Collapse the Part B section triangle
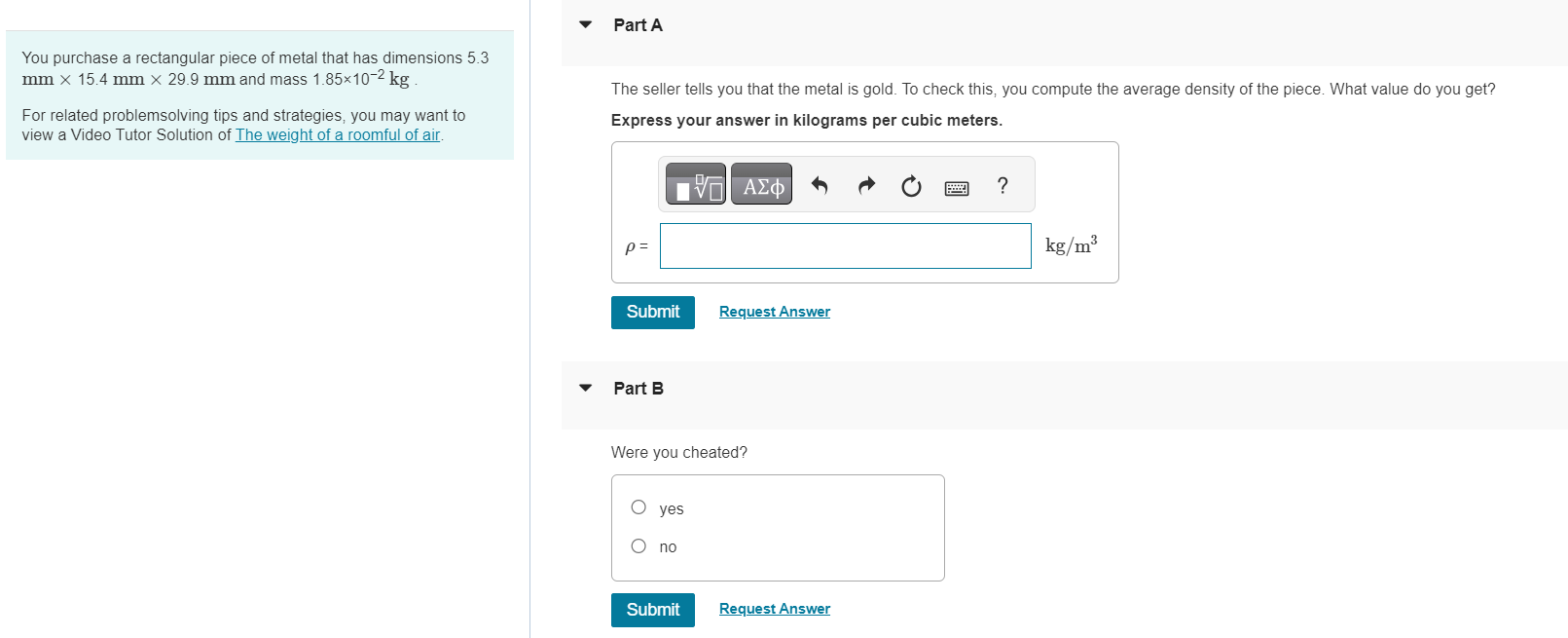The height and width of the screenshot is (638, 1568). pyautogui.click(x=585, y=388)
